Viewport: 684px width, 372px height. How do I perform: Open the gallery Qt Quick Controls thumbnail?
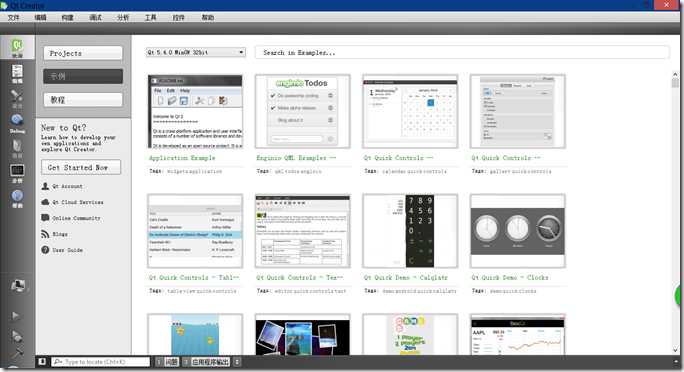pos(518,111)
